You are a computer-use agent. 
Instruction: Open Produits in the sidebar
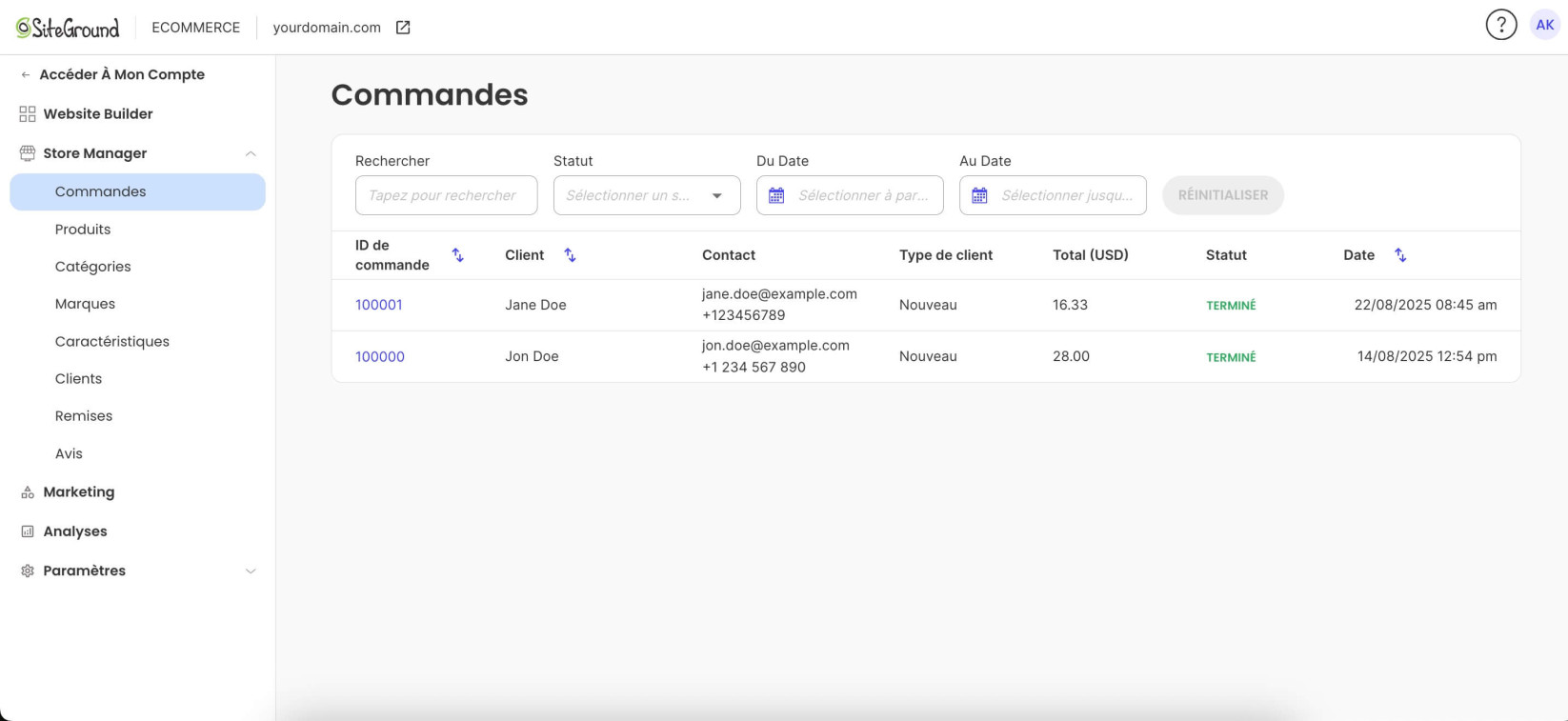tap(83, 230)
